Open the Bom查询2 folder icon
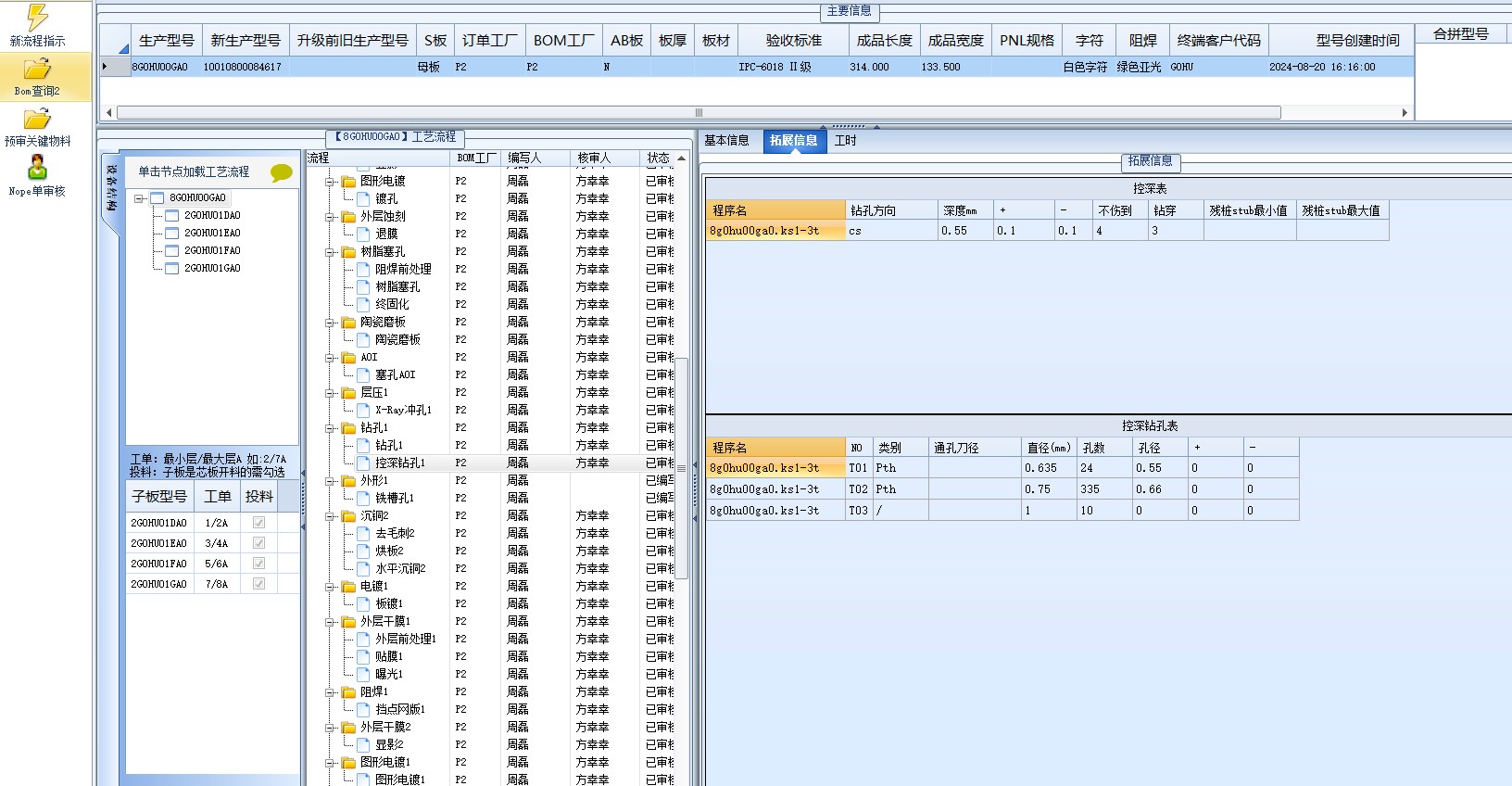Screen dimensions: 1512x786 37,69
